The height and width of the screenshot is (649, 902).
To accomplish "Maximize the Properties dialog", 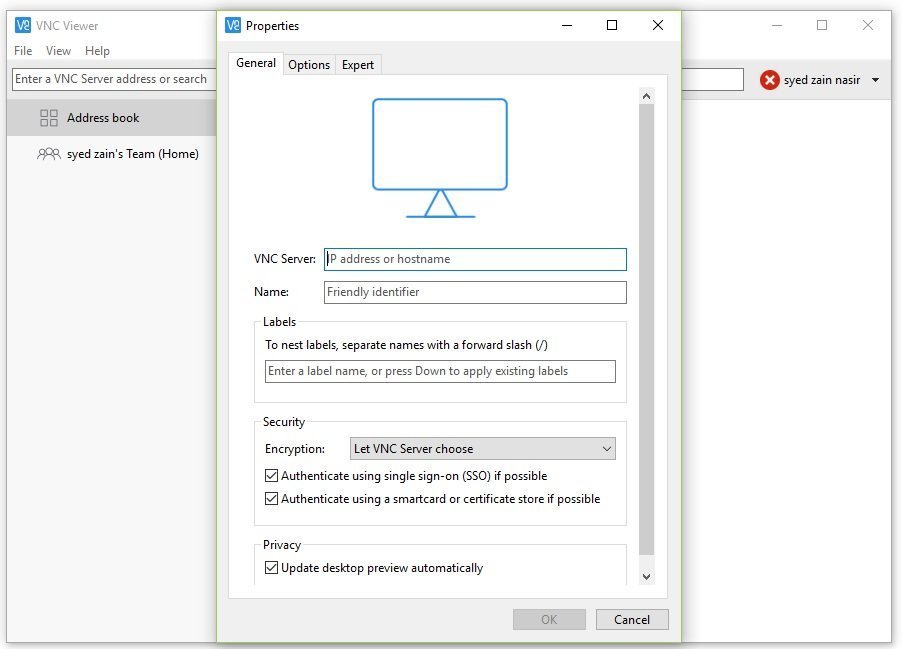I will (612, 25).
